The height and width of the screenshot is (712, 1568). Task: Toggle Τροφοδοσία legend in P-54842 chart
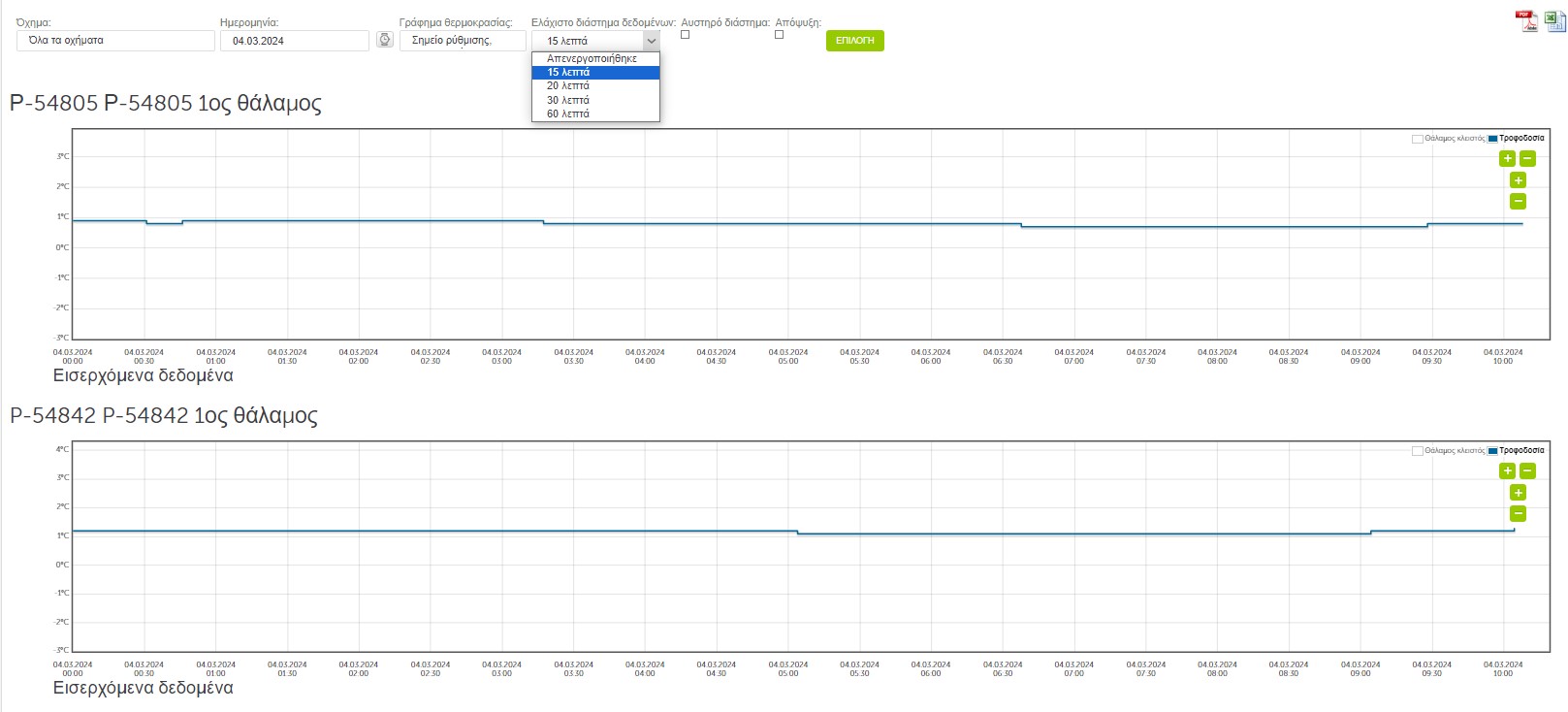(x=1517, y=451)
